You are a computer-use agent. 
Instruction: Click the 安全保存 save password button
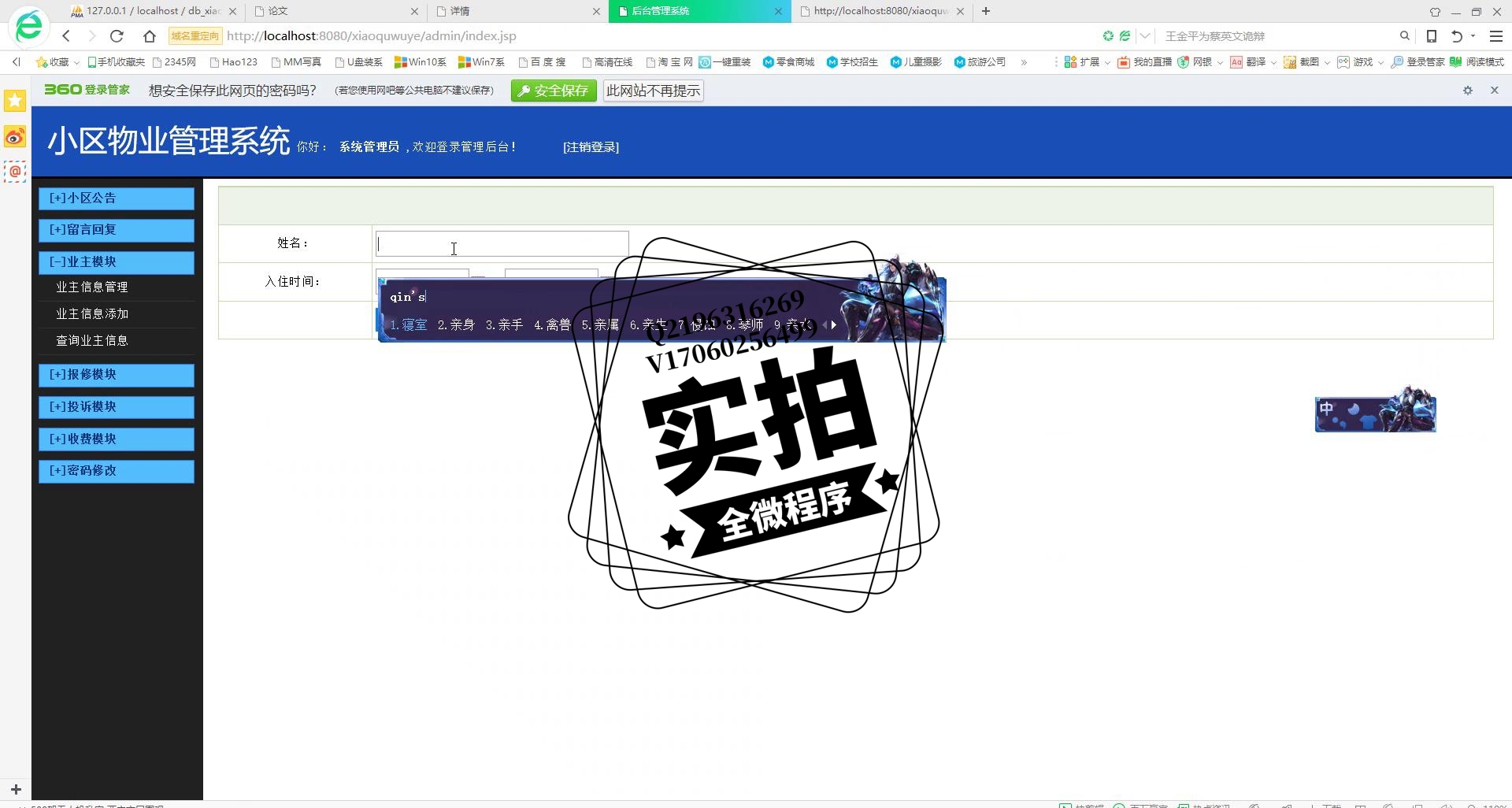(x=554, y=91)
